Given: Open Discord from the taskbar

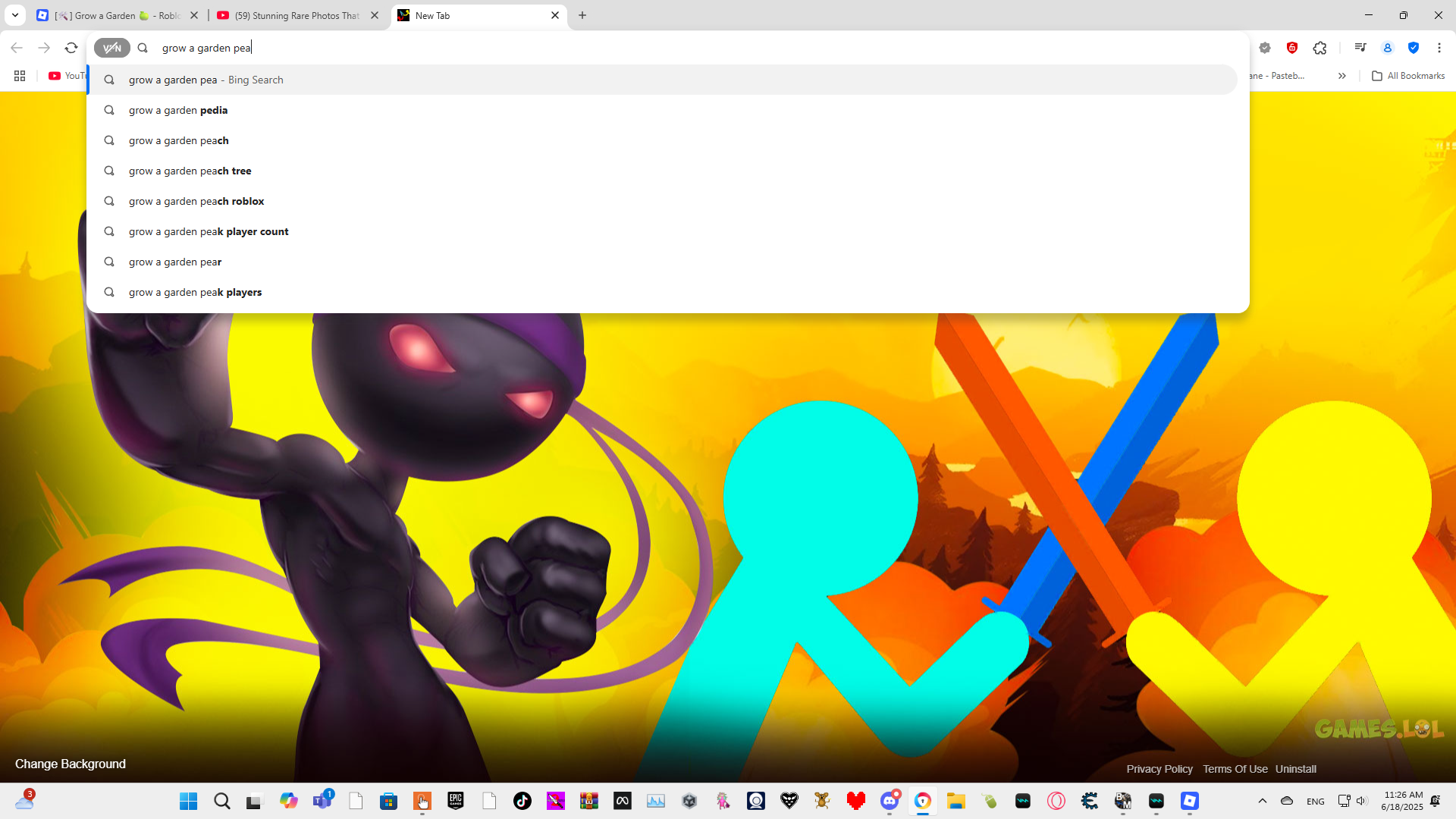Looking at the screenshot, I should coord(890,801).
